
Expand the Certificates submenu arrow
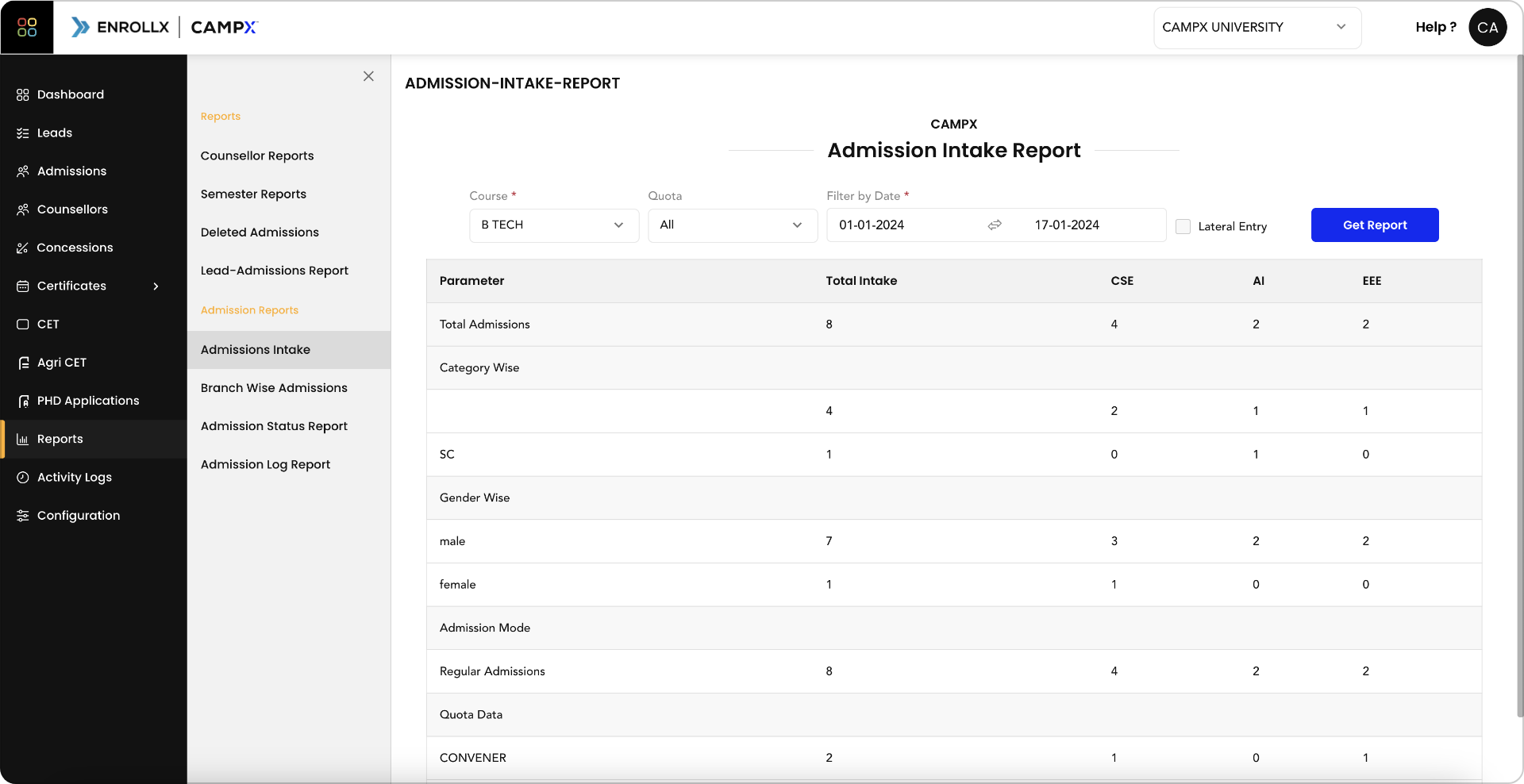pyautogui.click(x=156, y=286)
